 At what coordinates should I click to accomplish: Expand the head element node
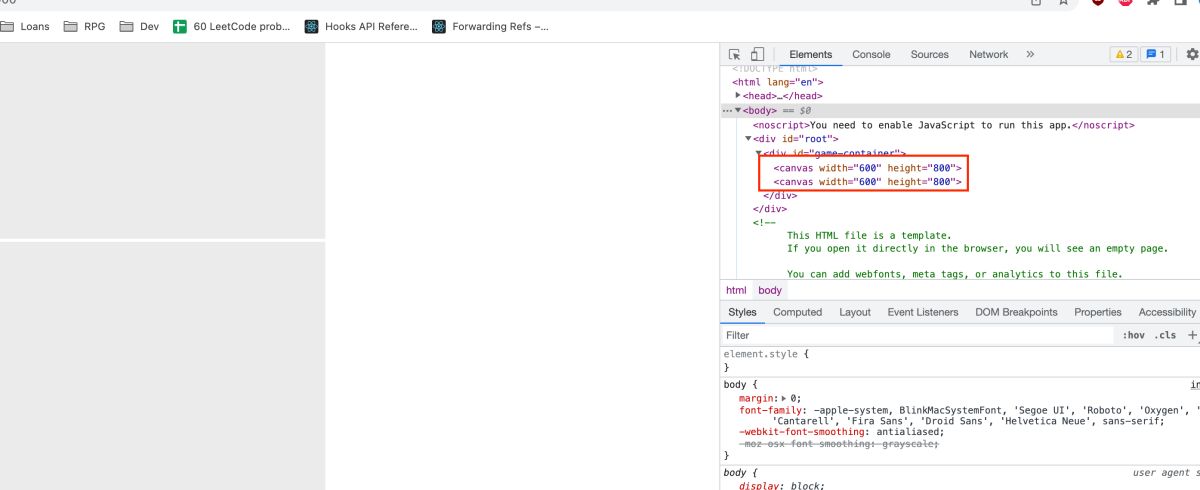[738, 96]
